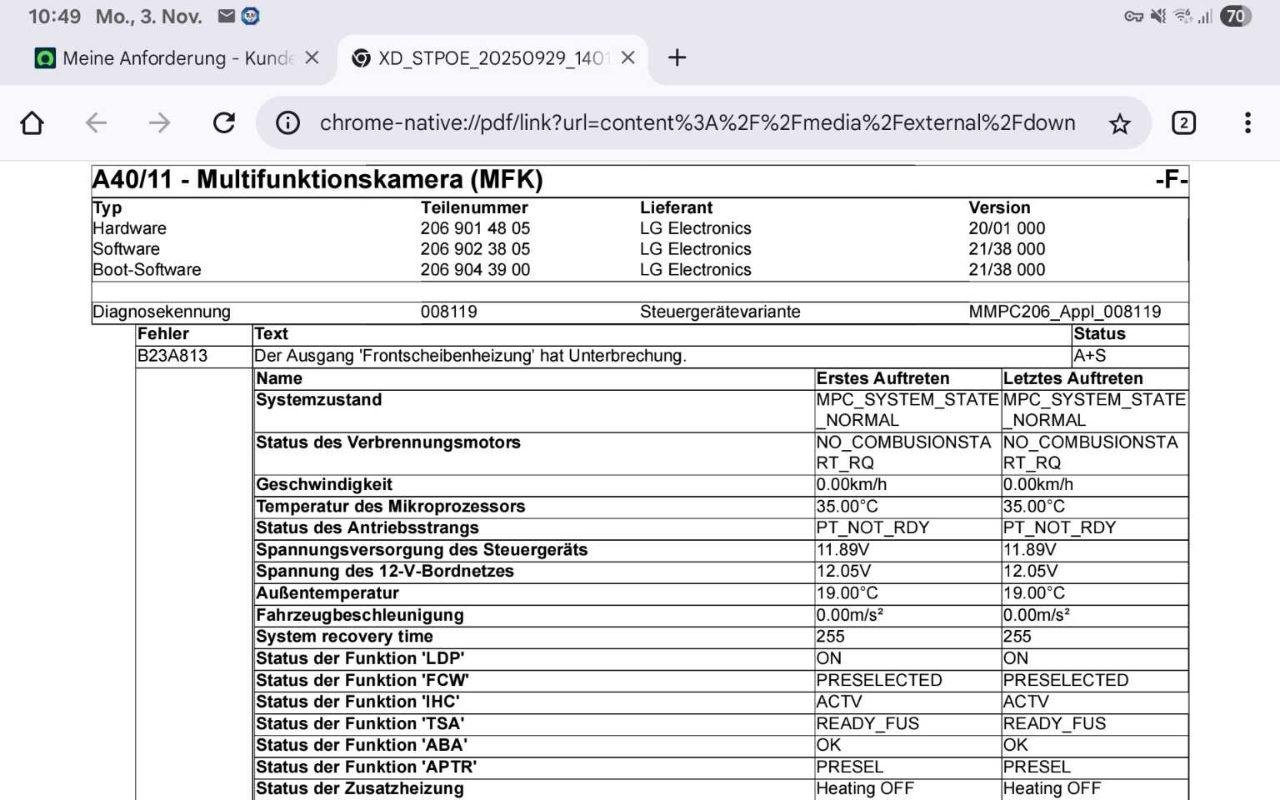Add a new tab with plus button
1280x800 pixels.
(677, 58)
